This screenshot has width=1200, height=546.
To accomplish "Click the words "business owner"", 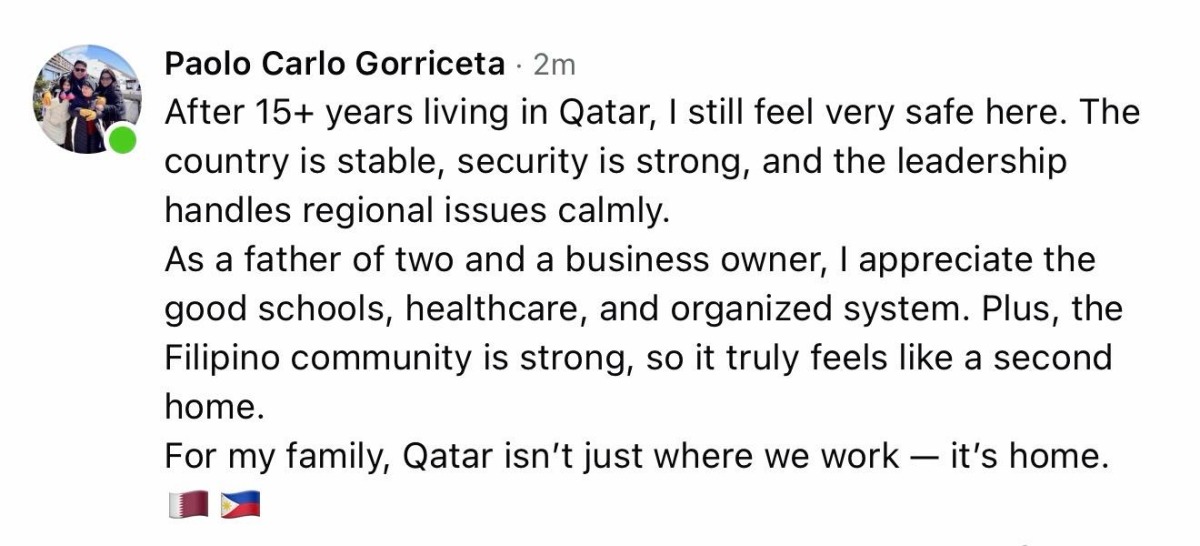I will pos(687,260).
